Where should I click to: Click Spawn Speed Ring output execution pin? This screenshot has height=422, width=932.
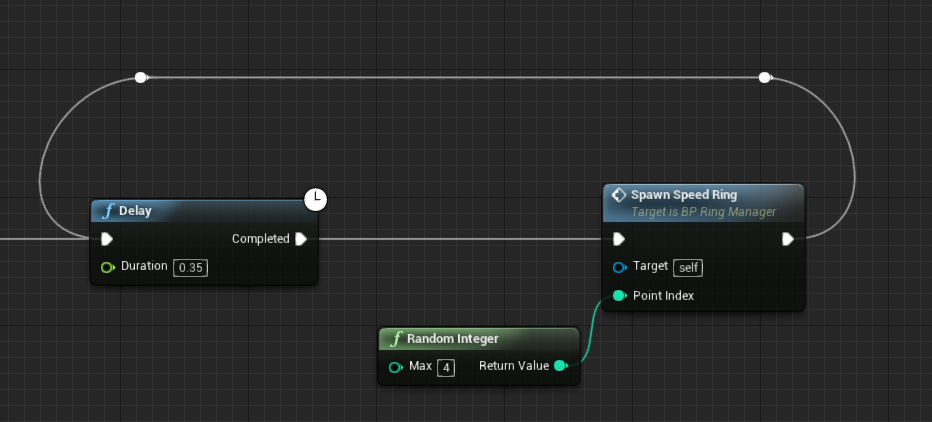point(788,239)
